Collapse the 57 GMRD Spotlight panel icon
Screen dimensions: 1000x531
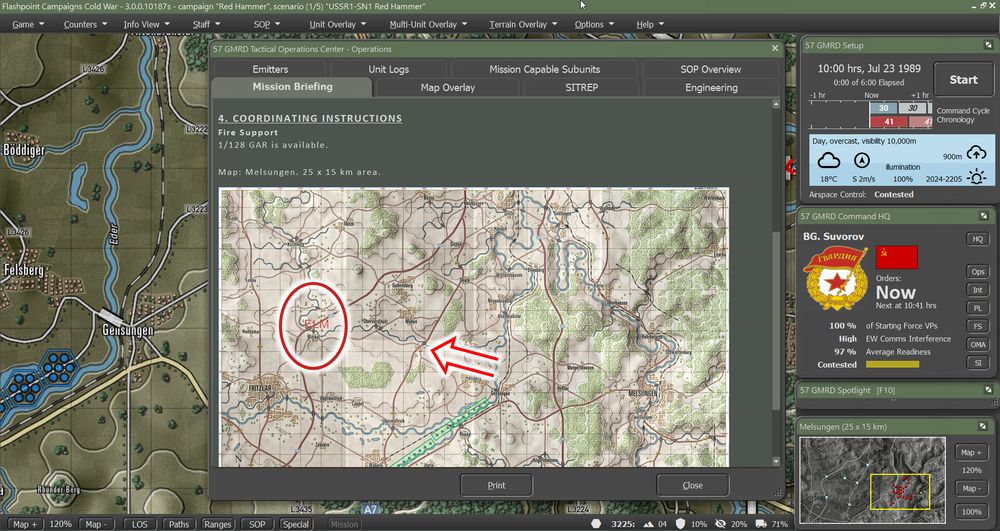[x=987, y=389]
